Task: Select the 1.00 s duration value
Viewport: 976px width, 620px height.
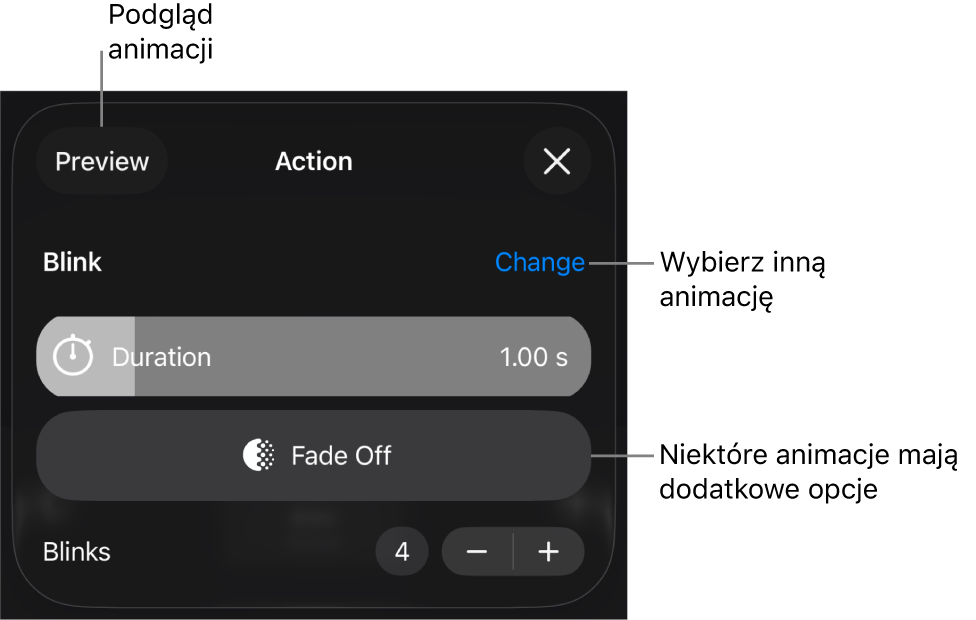Action: point(533,357)
